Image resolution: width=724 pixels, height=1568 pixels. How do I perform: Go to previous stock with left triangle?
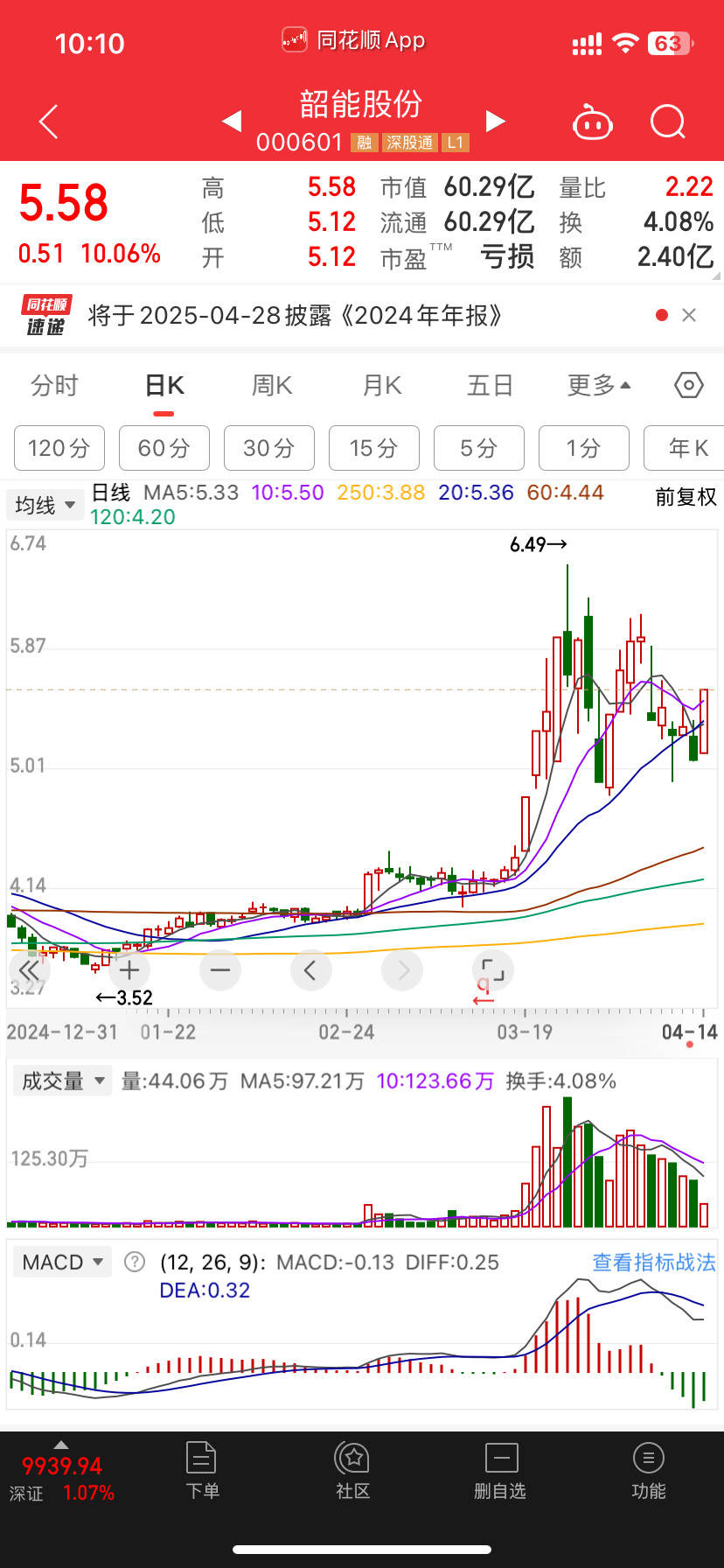pyautogui.click(x=232, y=121)
